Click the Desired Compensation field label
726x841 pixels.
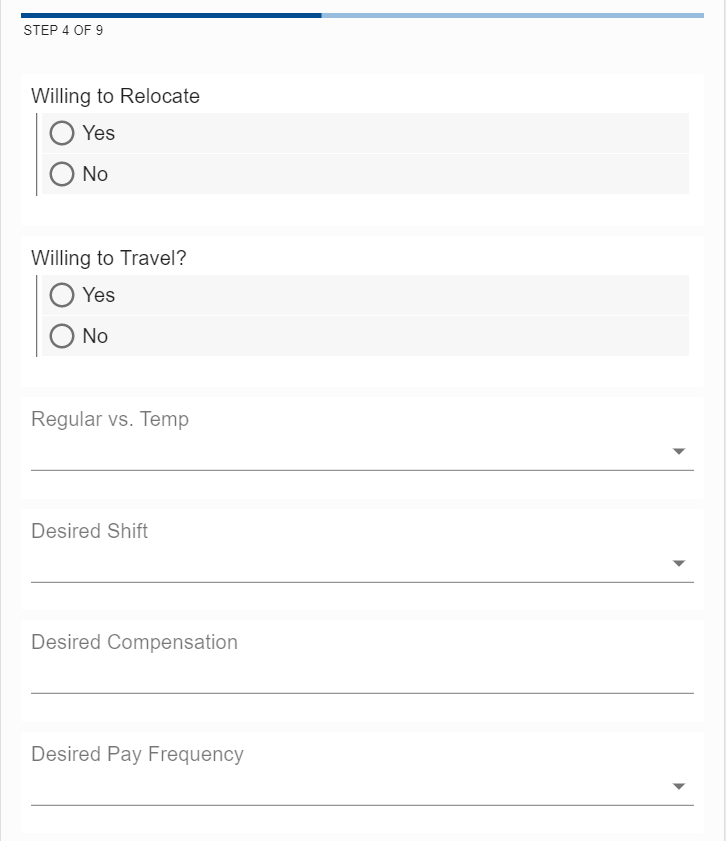[134, 642]
